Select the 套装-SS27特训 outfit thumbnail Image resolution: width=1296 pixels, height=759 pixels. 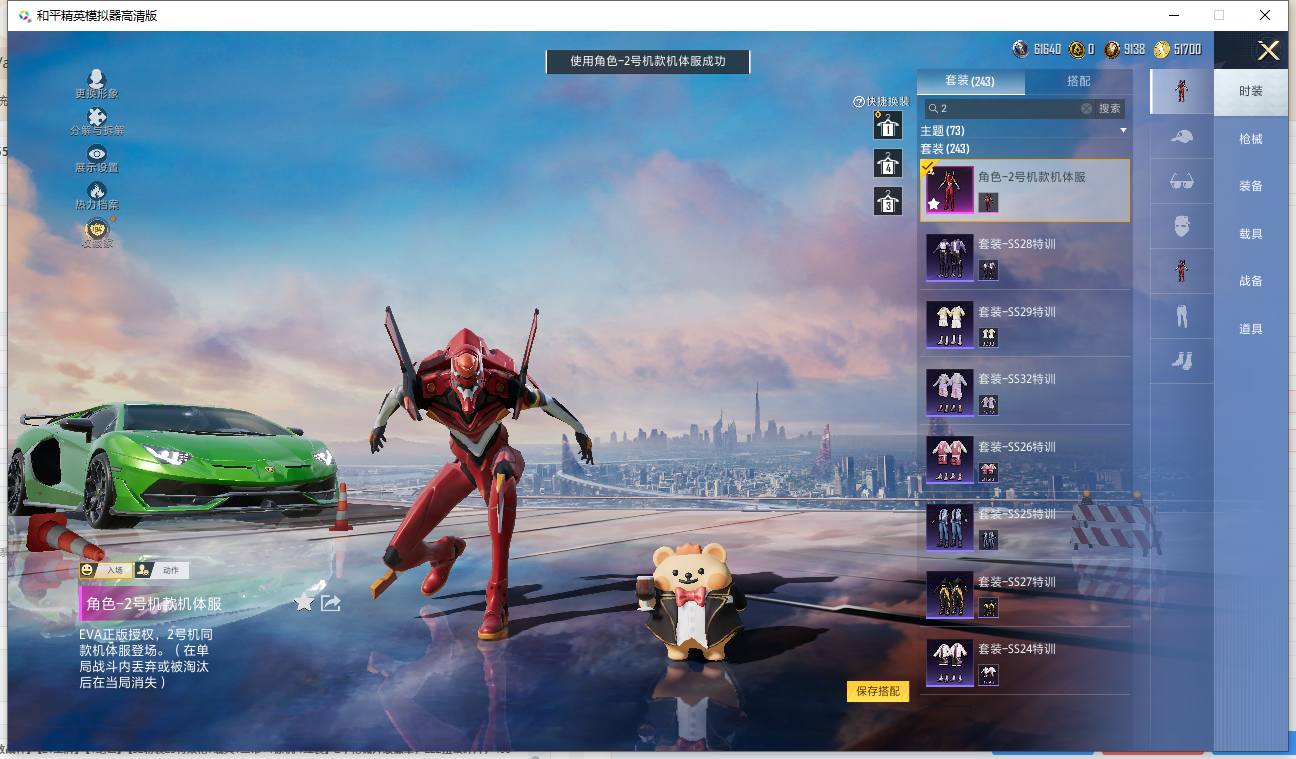tap(949, 595)
